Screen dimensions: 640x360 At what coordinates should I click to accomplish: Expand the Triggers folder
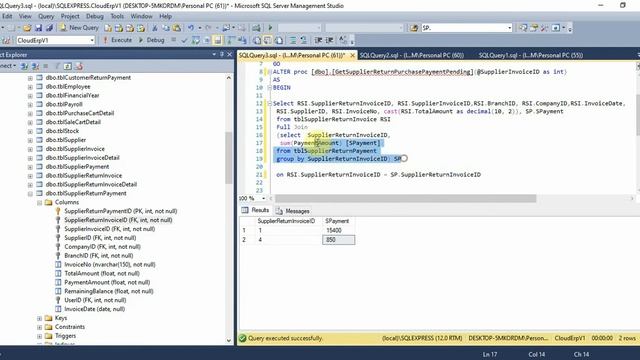coord(40,336)
